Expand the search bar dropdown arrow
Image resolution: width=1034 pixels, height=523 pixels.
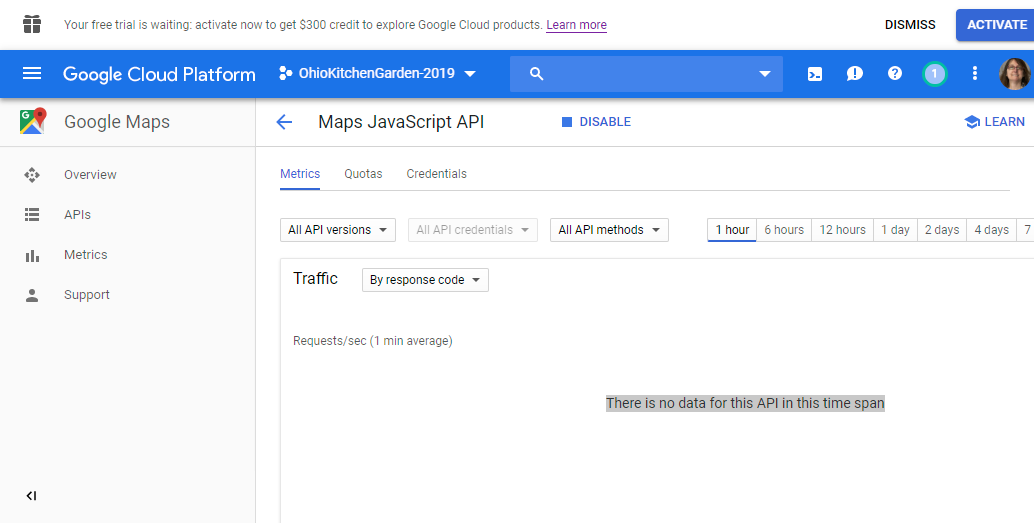tap(765, 74)
